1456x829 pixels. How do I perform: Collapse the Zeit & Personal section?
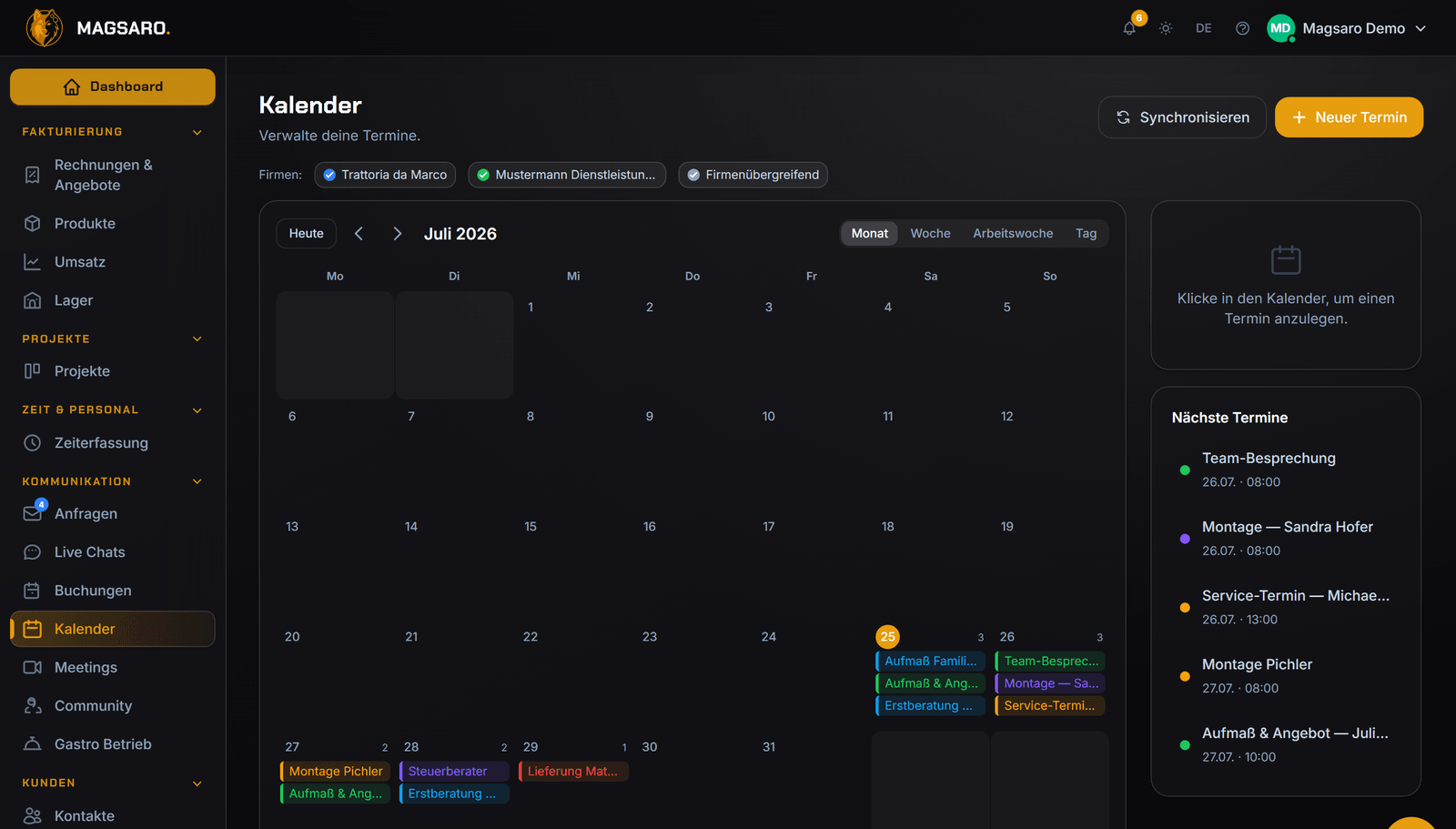[197, 410]
